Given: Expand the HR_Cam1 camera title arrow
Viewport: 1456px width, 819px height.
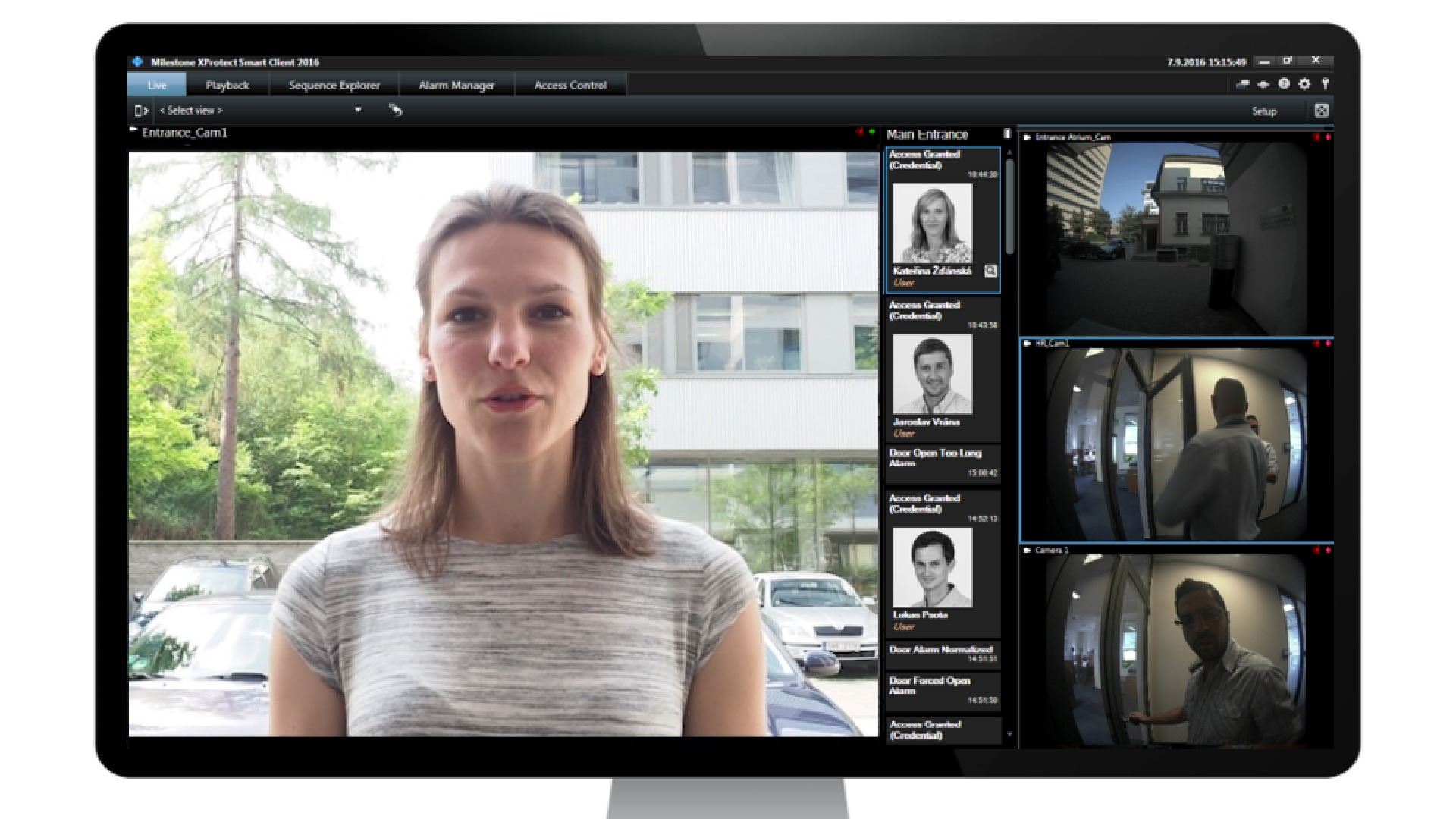Looking at the screenshot, I should pyautogui.click(x=1028, y=344).
